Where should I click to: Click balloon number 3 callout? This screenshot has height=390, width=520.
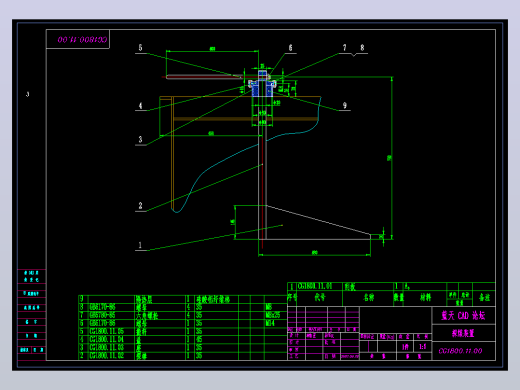point(140,139)
